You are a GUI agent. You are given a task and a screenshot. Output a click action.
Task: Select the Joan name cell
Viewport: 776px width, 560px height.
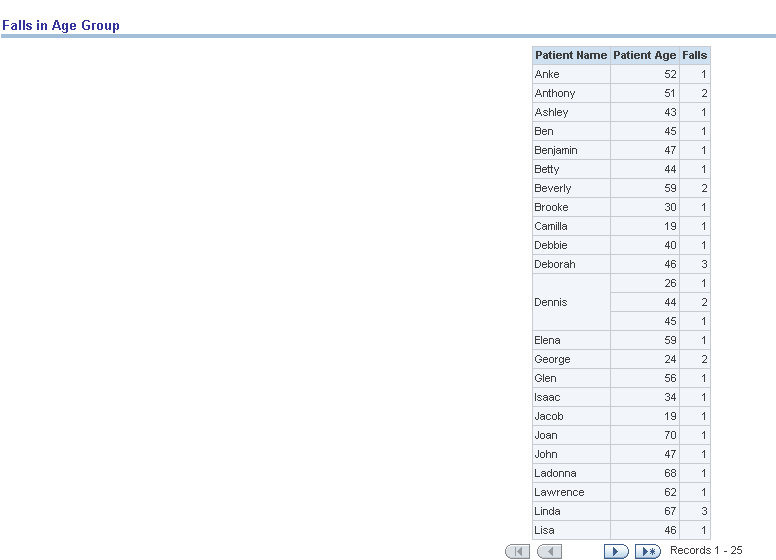tap(571, 435)
